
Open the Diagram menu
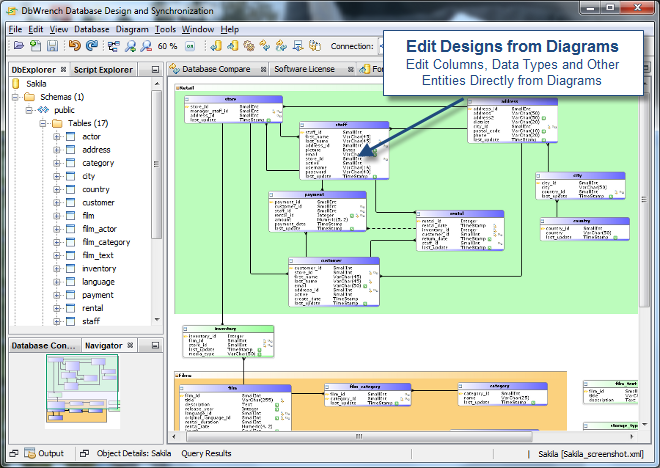pos(132,29)
